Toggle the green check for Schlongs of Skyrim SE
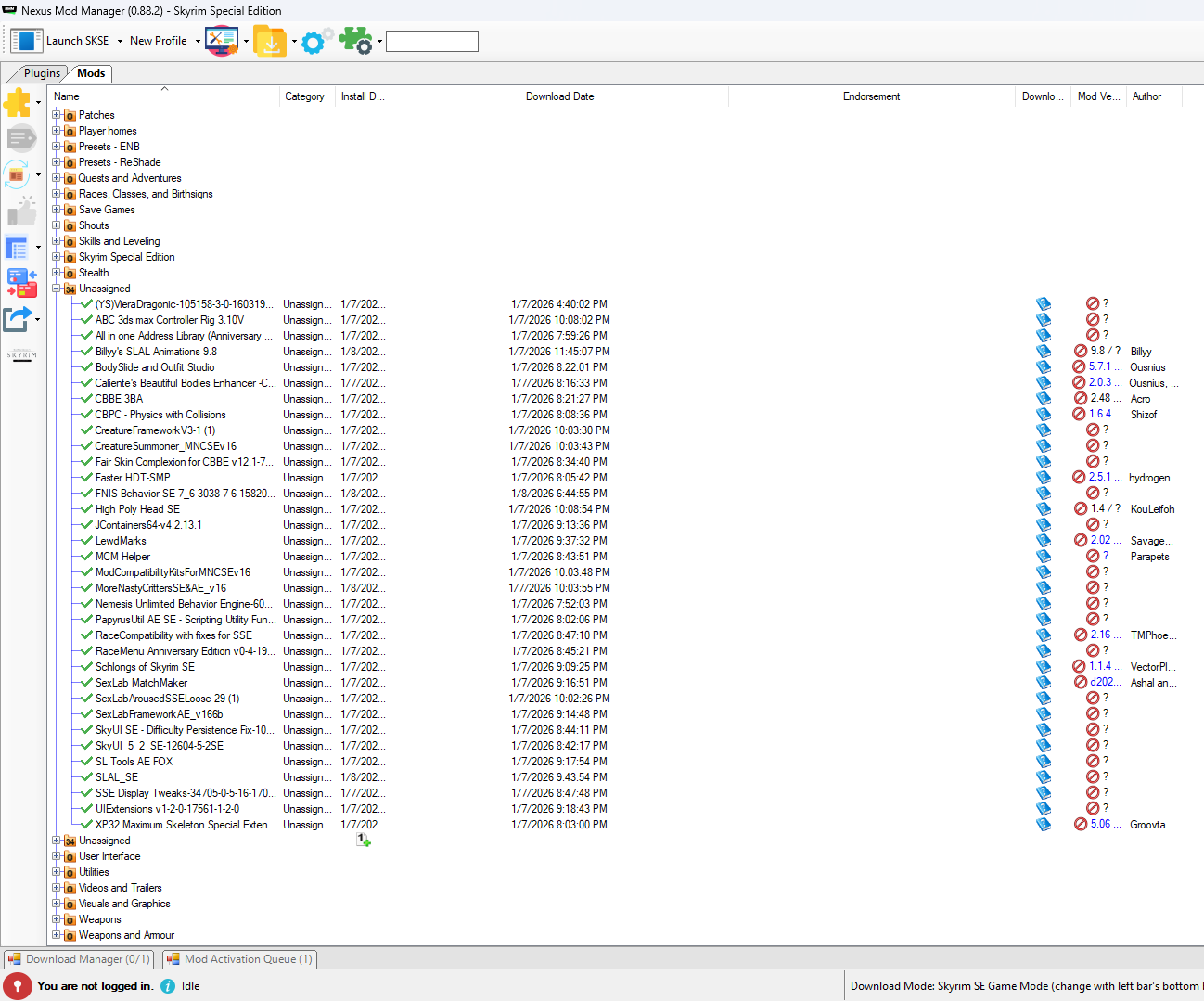 click(86, 667)
